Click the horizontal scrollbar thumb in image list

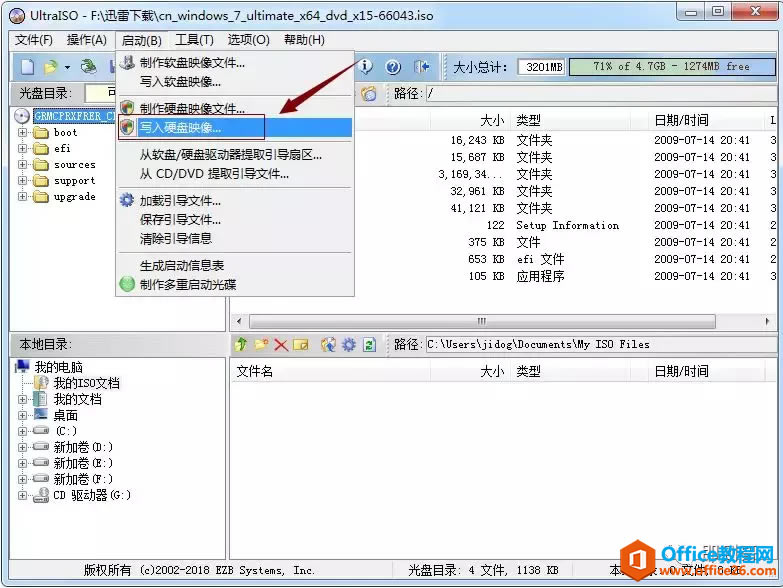(x=482, y=321)
